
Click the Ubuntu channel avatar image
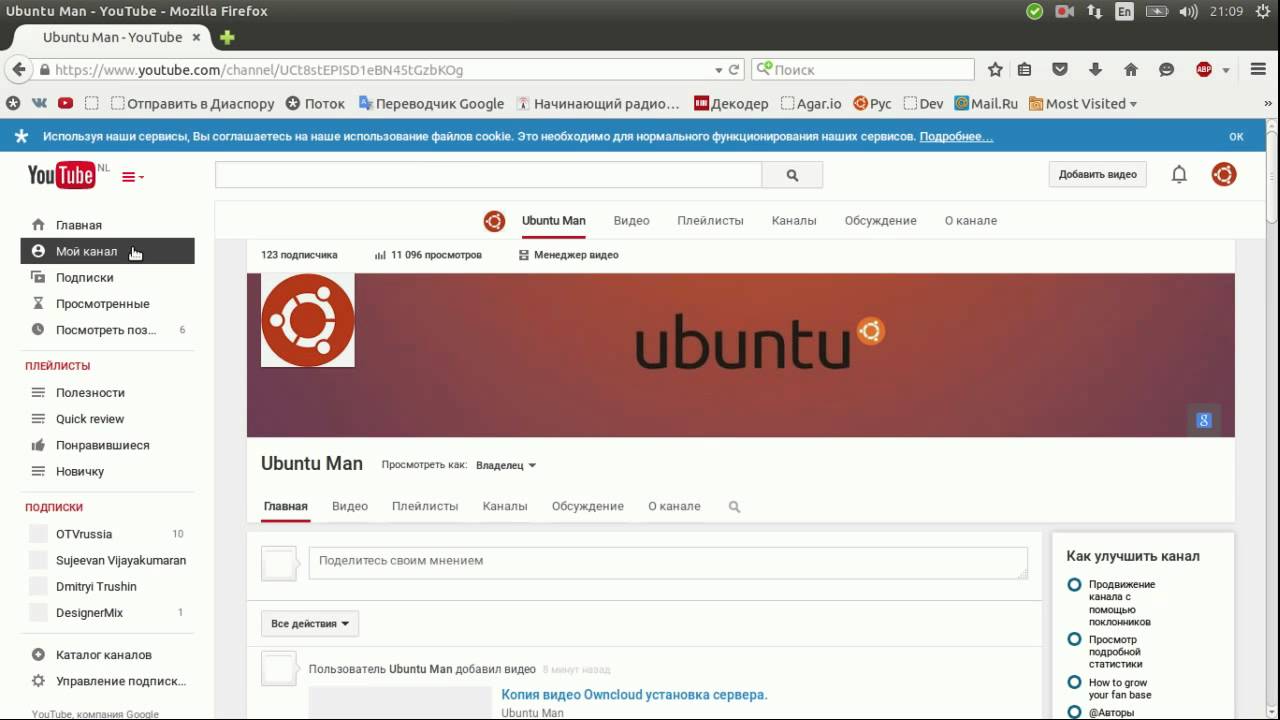click(x=308, y=320)
